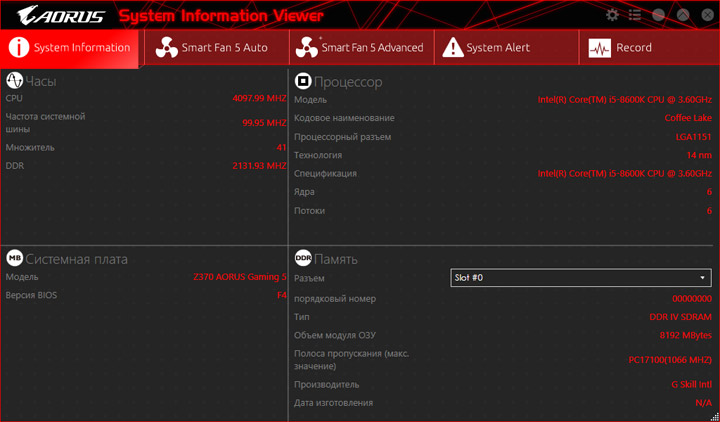This screenshot has height=422, width=720.
Task: Click the DDR value 2131.93 MHZ
Action: point(259,166)
